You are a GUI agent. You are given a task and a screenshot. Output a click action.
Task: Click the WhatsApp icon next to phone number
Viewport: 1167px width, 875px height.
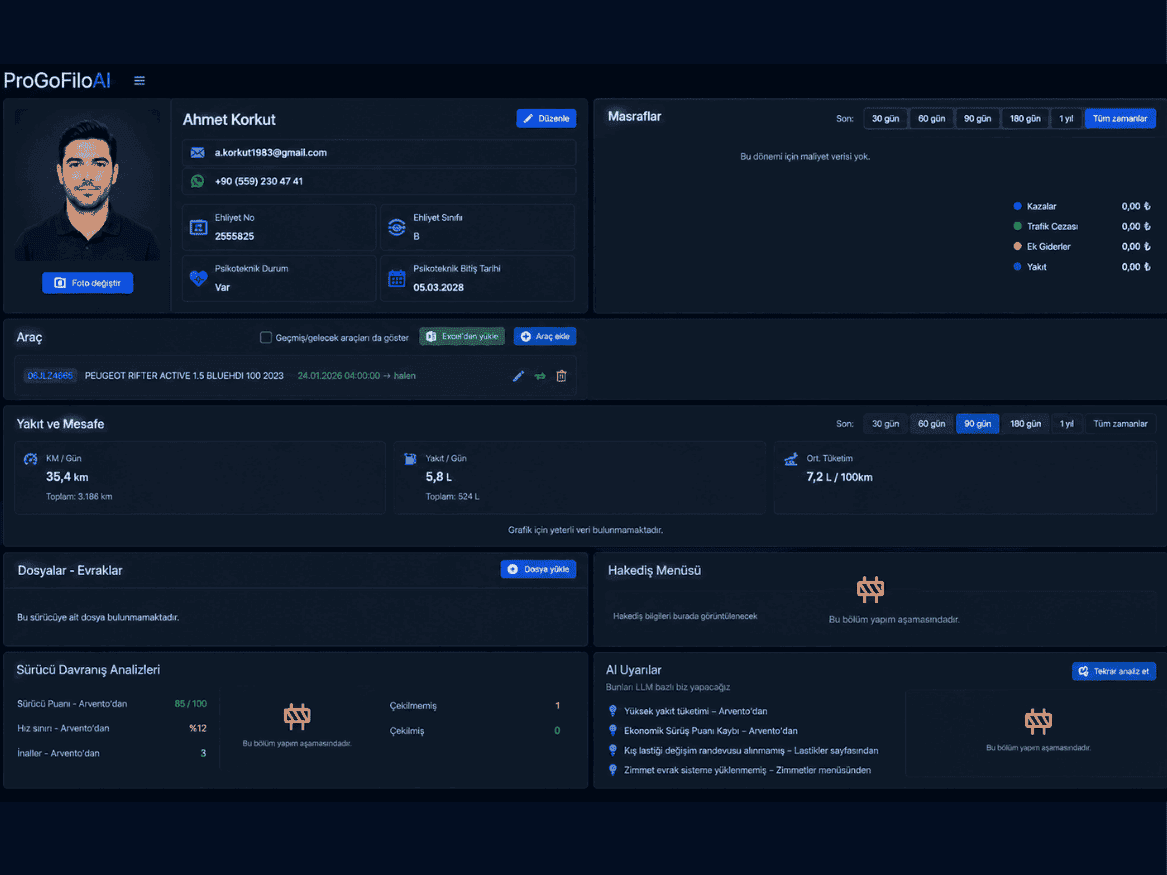(x=197, y=181)
